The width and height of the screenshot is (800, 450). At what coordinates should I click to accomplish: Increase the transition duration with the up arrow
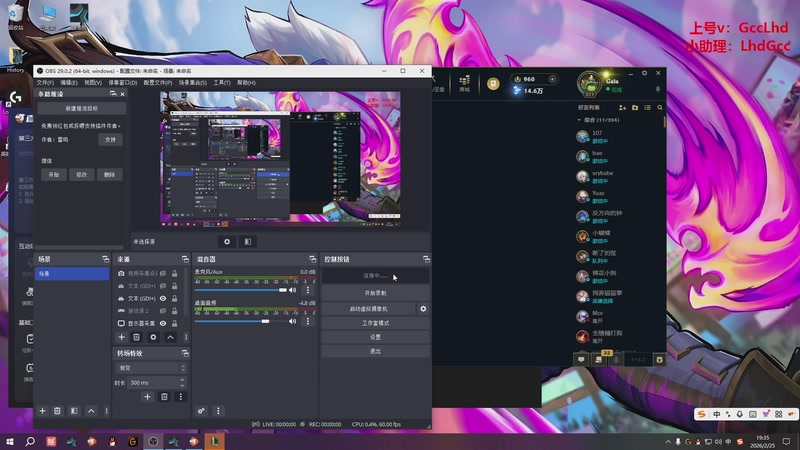(182, 380)
